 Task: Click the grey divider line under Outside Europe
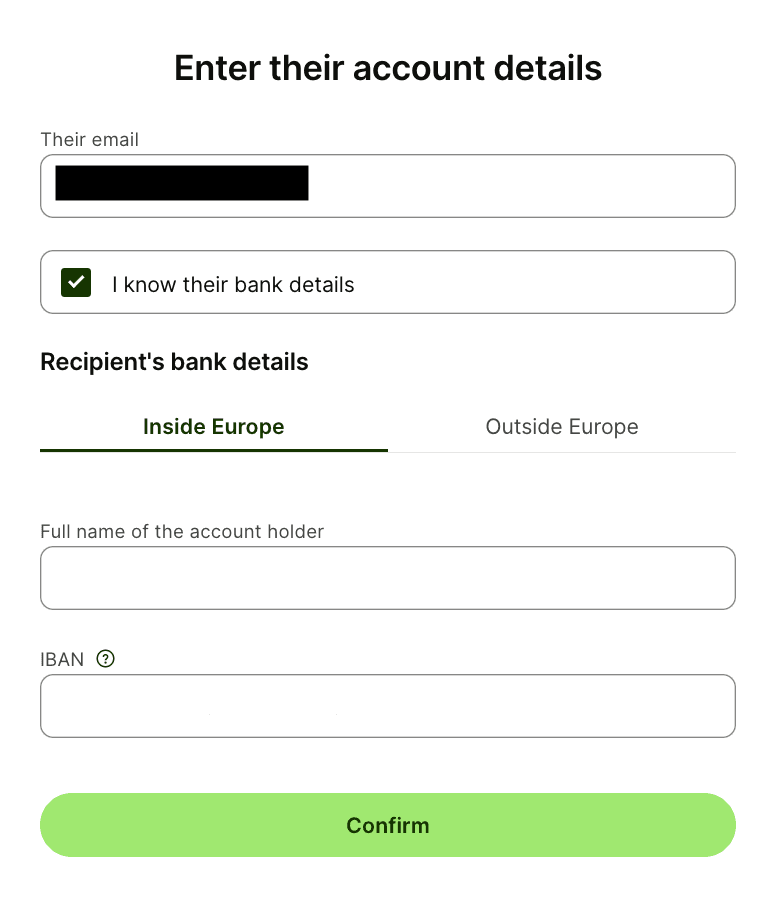561,452
